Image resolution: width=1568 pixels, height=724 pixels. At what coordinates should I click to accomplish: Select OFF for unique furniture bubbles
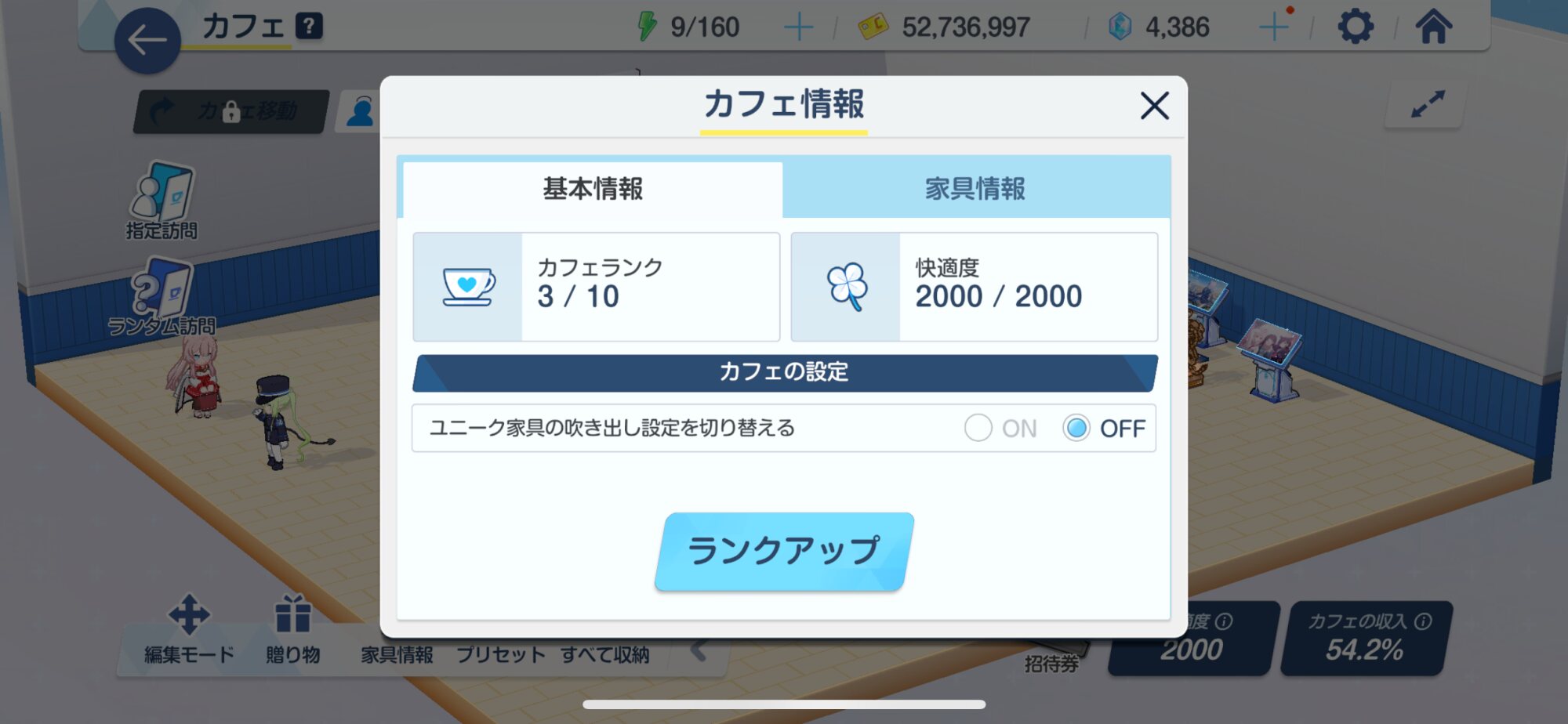pos(1104,428)
